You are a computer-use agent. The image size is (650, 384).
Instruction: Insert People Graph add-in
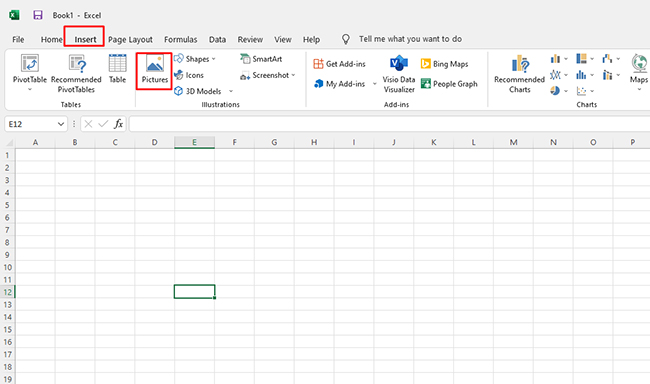pyautogui.click(x=449, y=84)
